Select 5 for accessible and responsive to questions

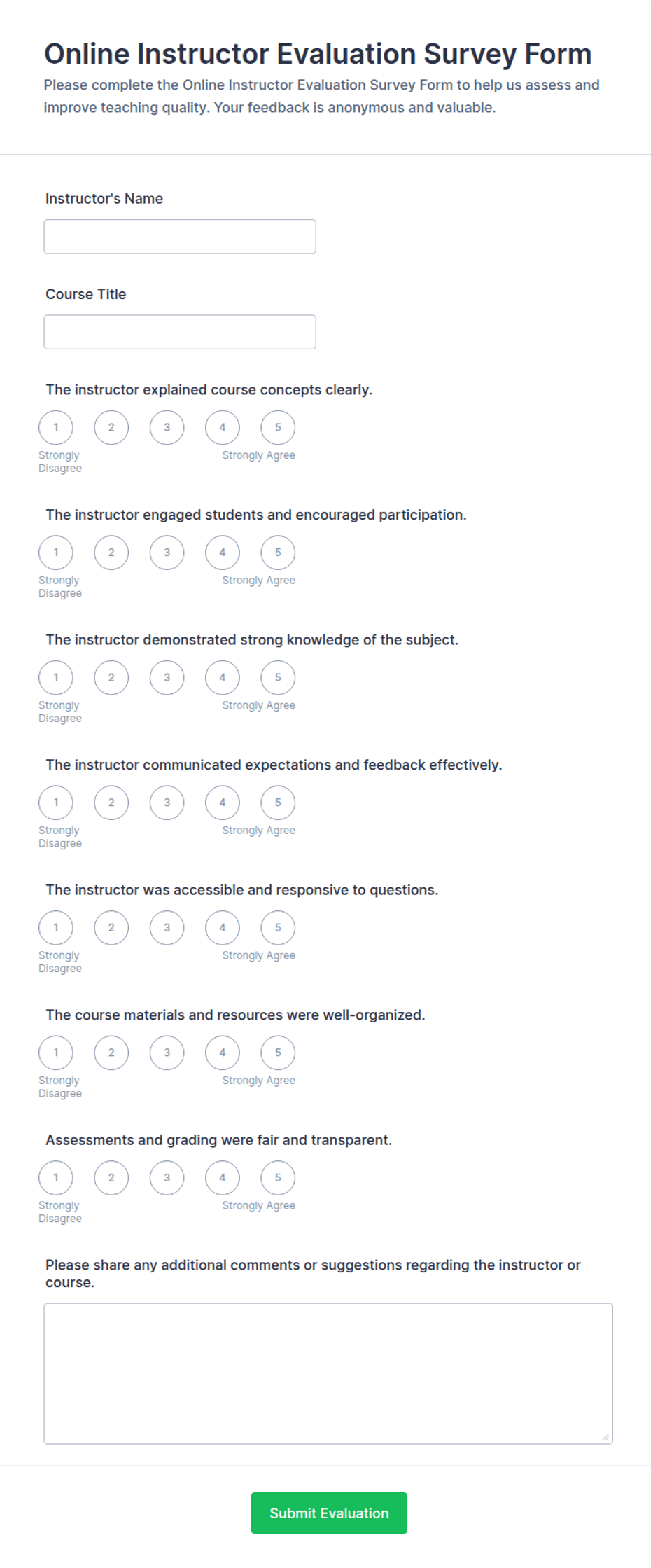[x=278, y=928]
